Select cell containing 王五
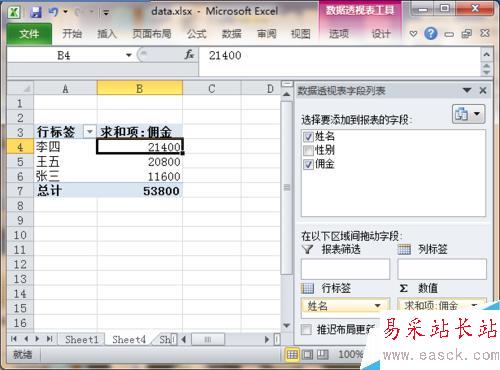Screen dimensions: 500x370 (65, 162)
